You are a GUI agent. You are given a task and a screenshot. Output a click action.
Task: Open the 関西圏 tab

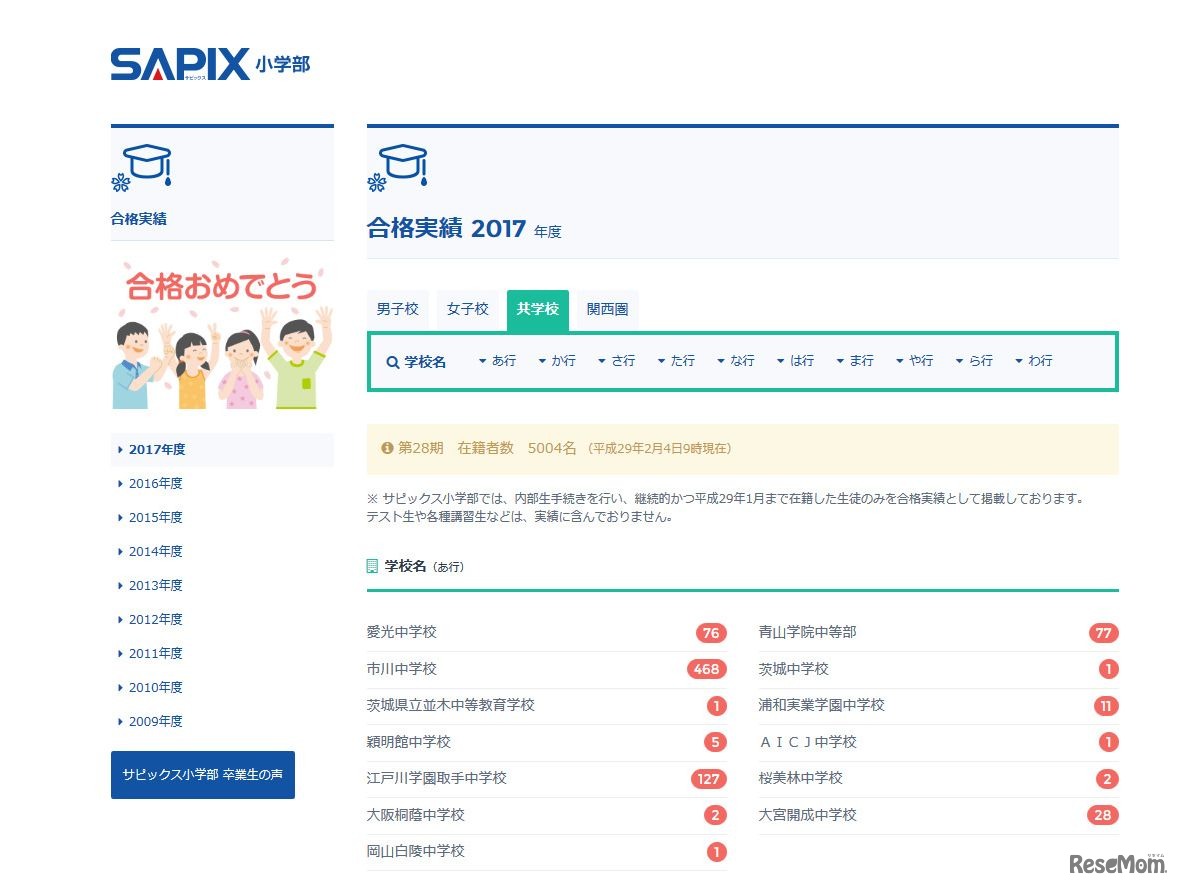[x=607, y=309]
